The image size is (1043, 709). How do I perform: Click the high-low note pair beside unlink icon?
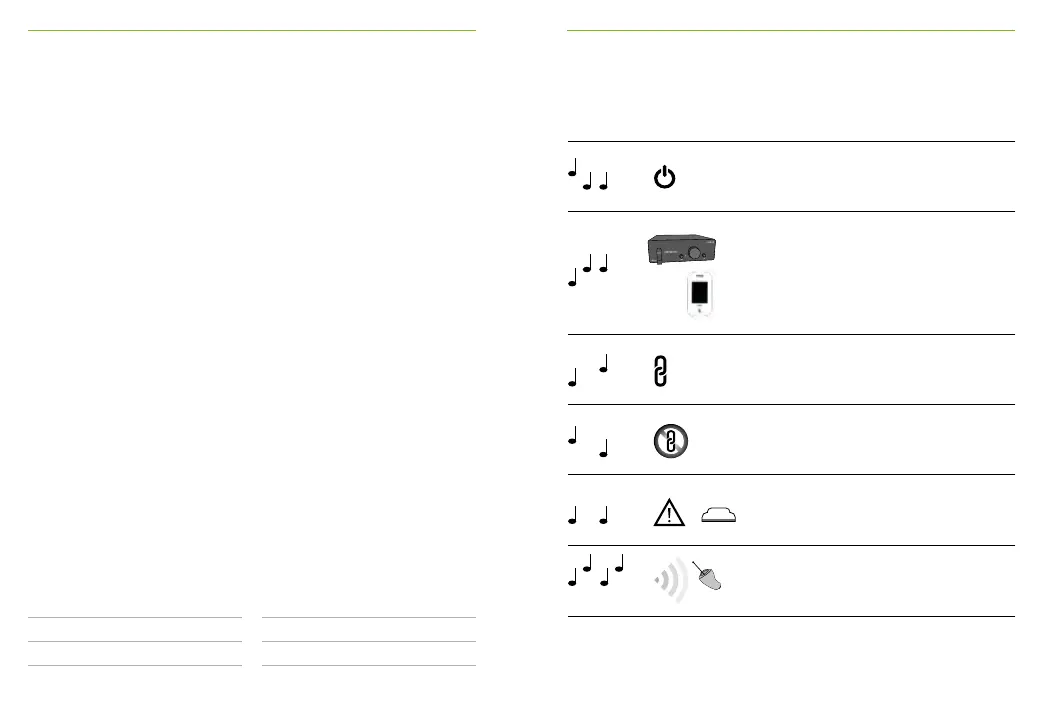[x=588, y=442]
